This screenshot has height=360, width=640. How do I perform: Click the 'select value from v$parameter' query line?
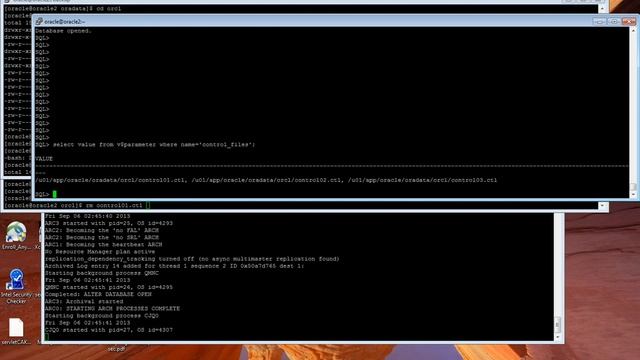pyautogui.click(x=145, y=144)
